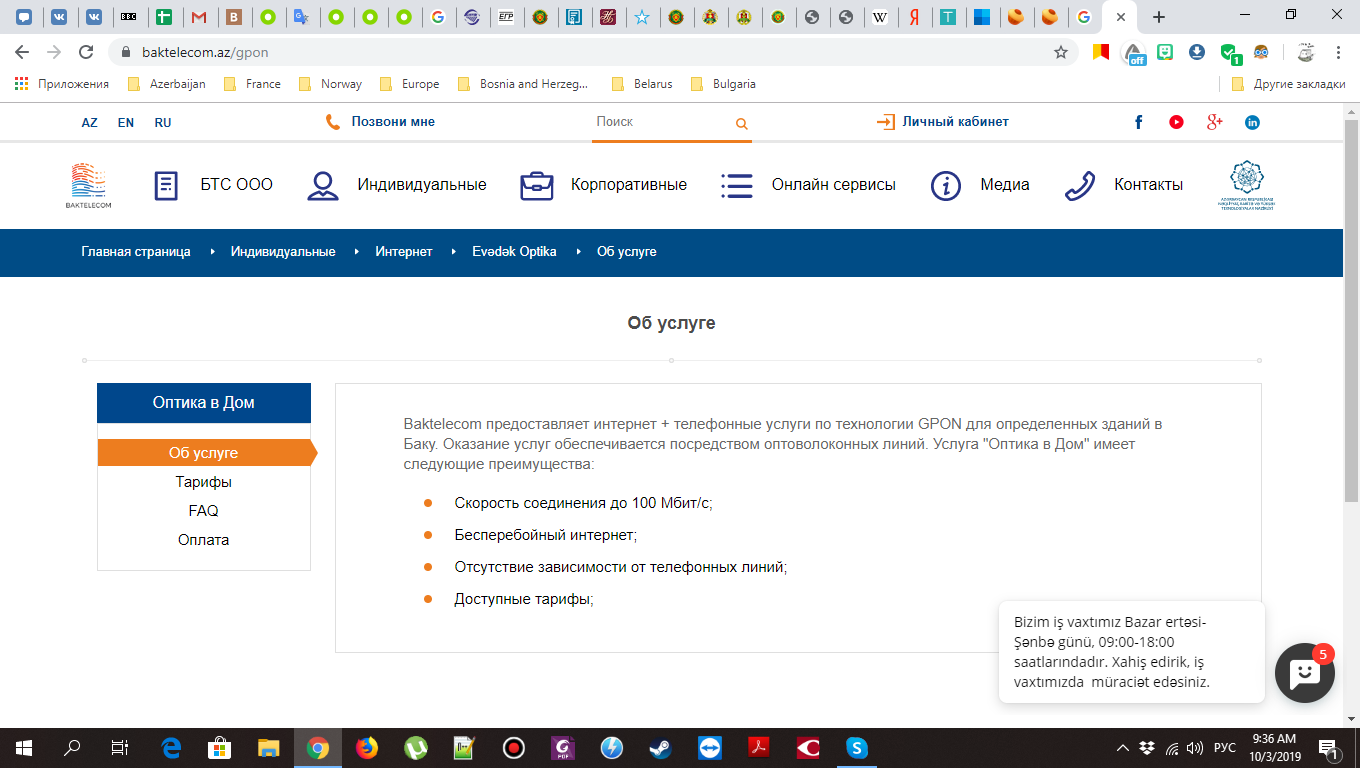Image resolution: width=1360 pixels, height=768 pixels.
Task: Click the orange search magnifier icon
Action: coord(741,124)
